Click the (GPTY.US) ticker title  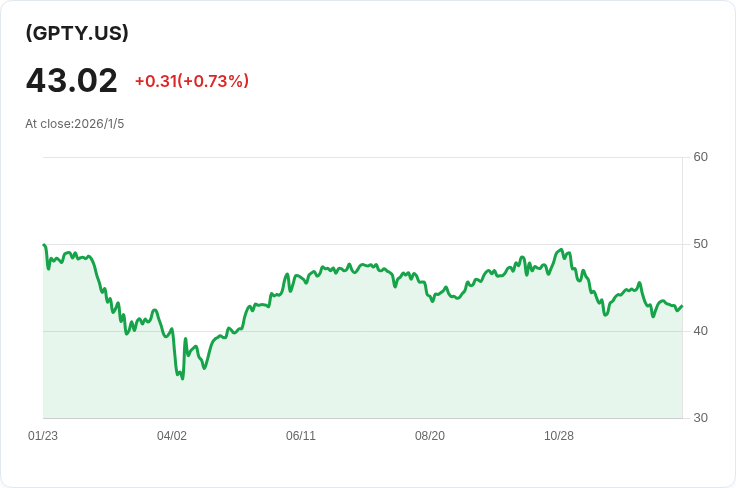tap(77, 33)
